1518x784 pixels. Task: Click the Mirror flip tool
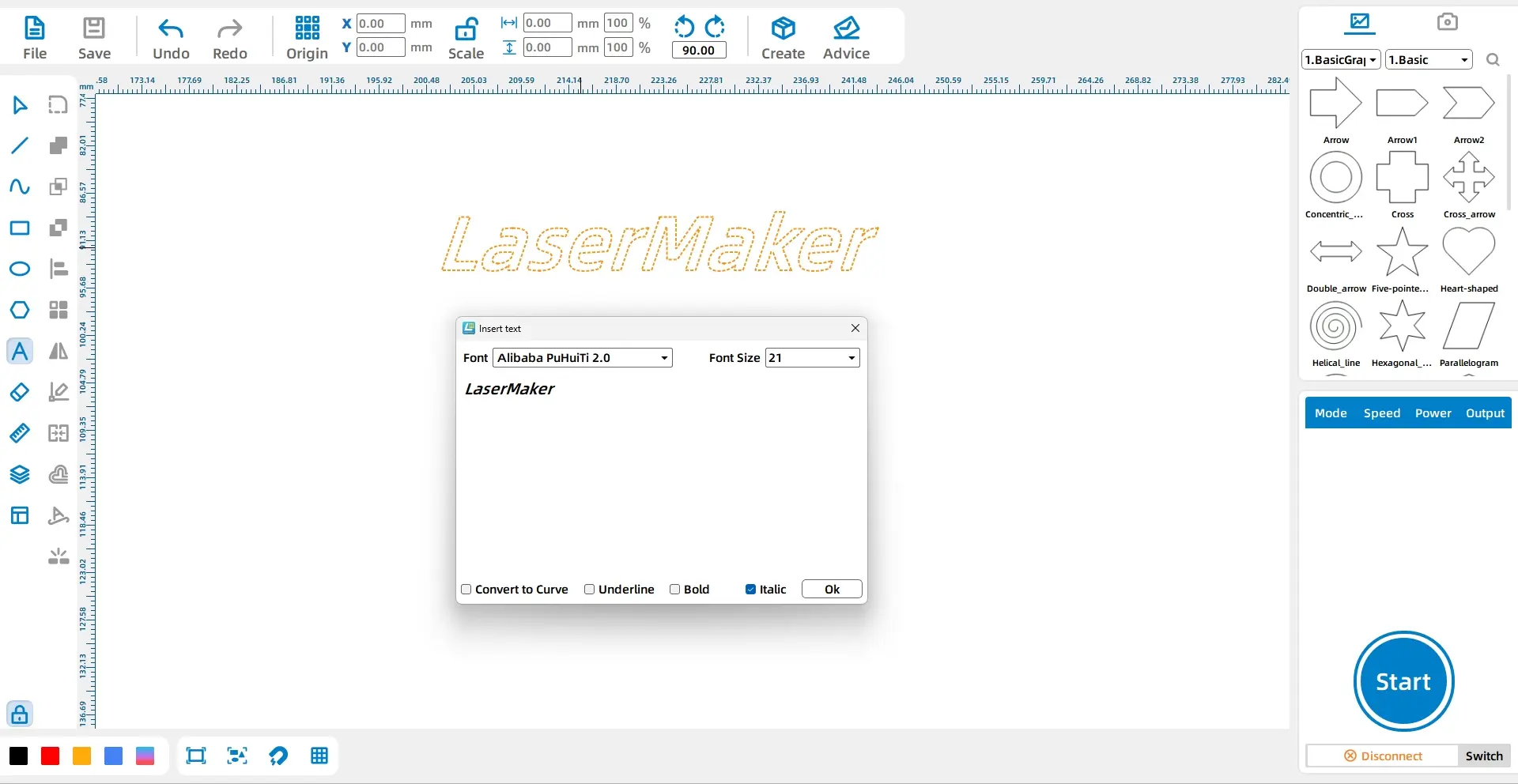[x=59, y=351]
